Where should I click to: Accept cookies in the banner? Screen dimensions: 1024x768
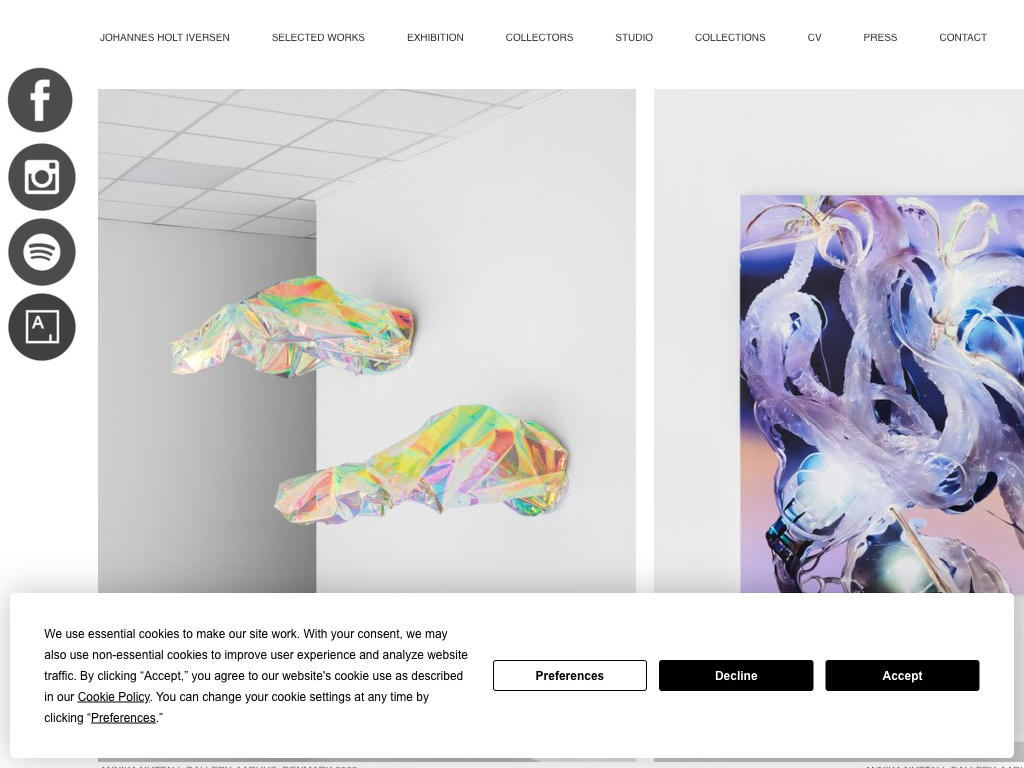coord(902,675)
